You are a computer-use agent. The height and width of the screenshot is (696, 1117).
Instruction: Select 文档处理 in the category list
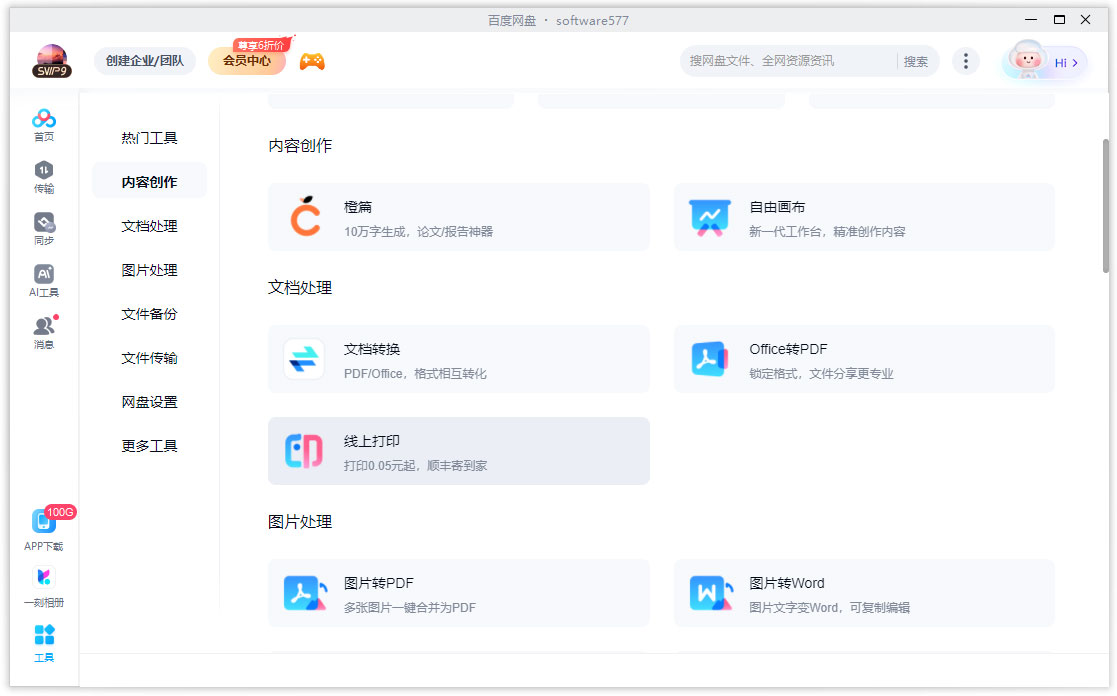tap(149, 227)
